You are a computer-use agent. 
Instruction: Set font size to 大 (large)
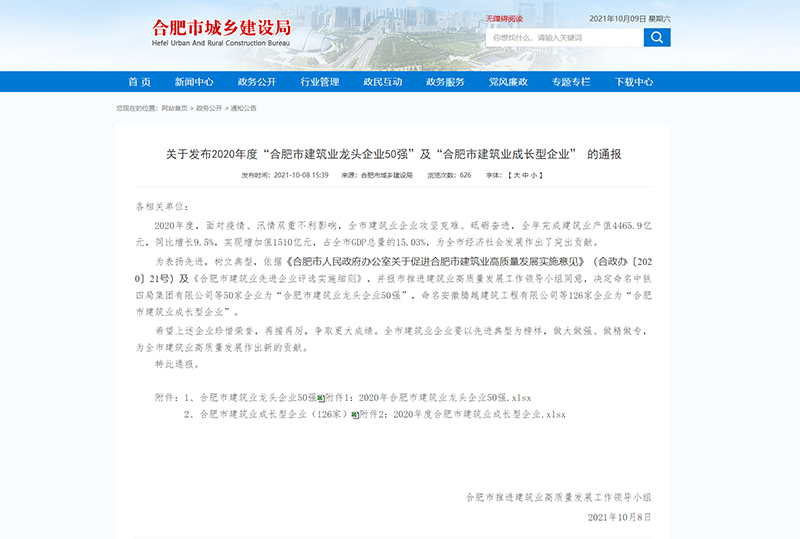[x=514, y=175]
